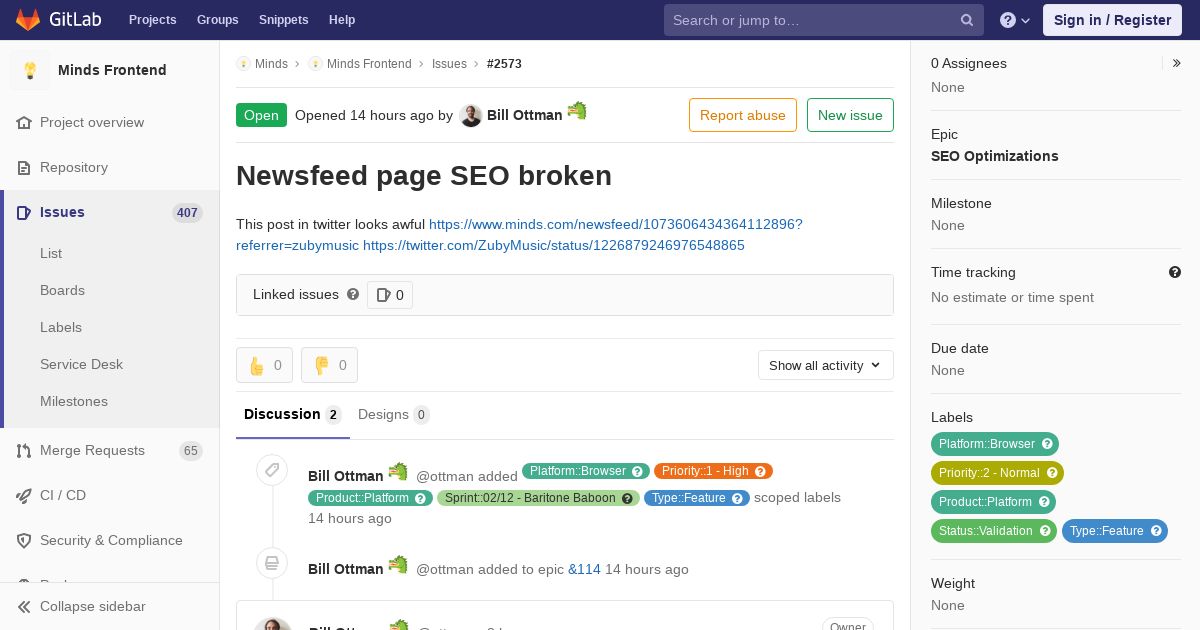Open the Labels sidebar entry
This screenshot has width=1200, height=630.
[61, 327]
